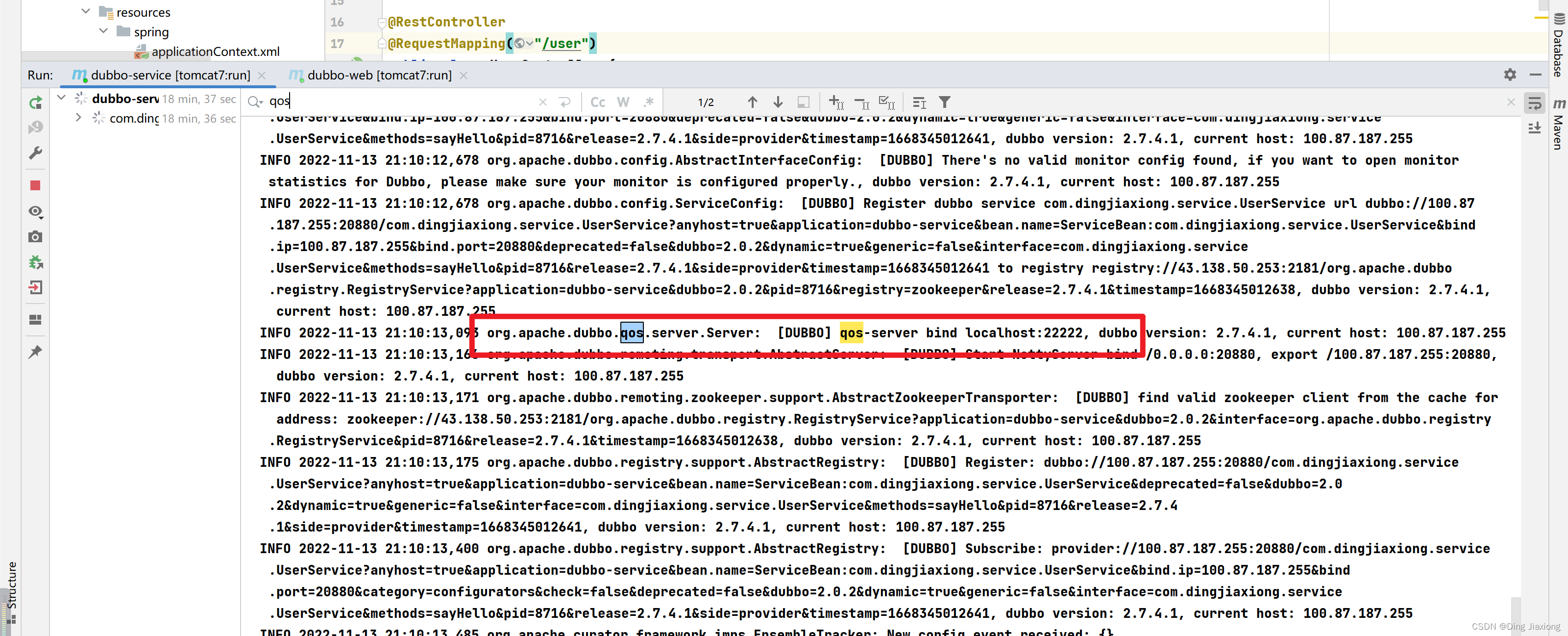Open the wrench icon in Run sidebar

tap(35, 153)
